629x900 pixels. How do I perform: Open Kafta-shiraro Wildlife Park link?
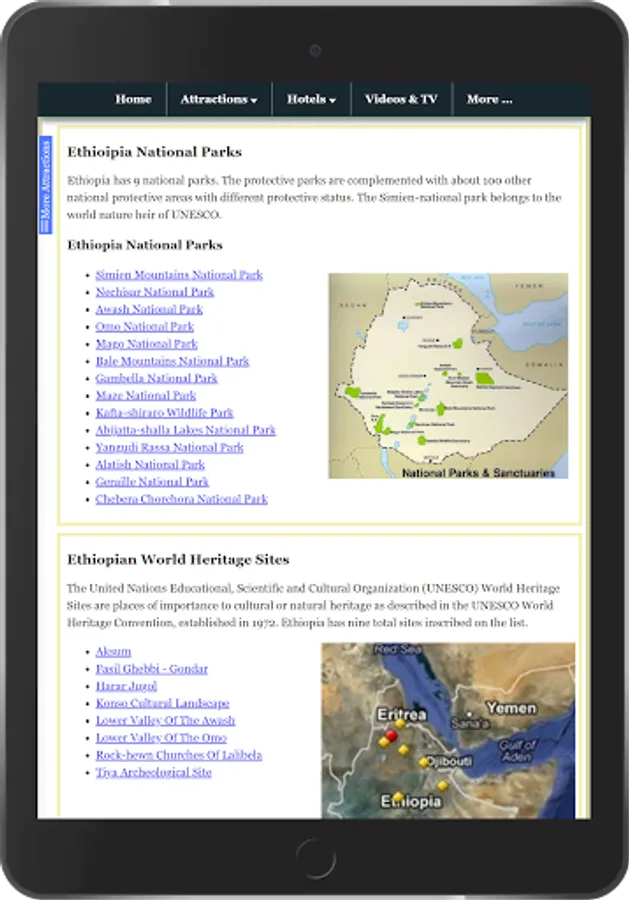point(164,413)
